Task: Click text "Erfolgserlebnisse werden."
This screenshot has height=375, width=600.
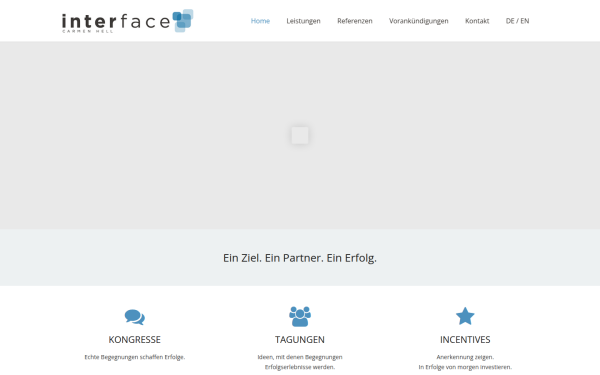Action: coord(300,367)
